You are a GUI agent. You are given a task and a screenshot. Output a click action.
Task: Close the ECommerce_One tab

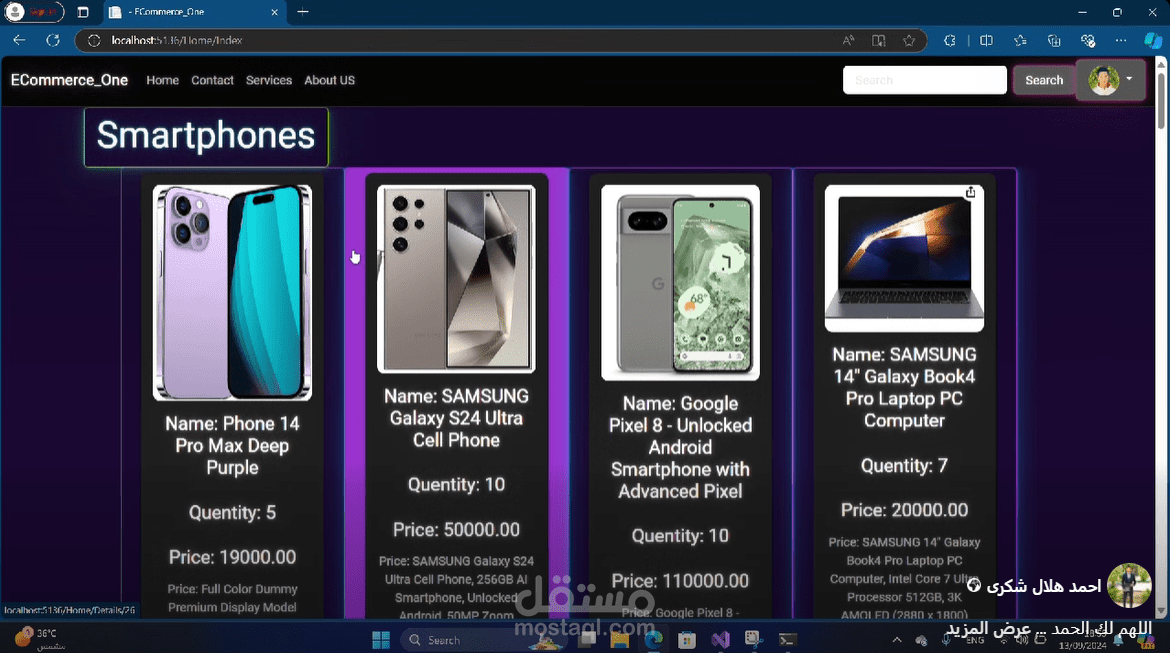274,12
